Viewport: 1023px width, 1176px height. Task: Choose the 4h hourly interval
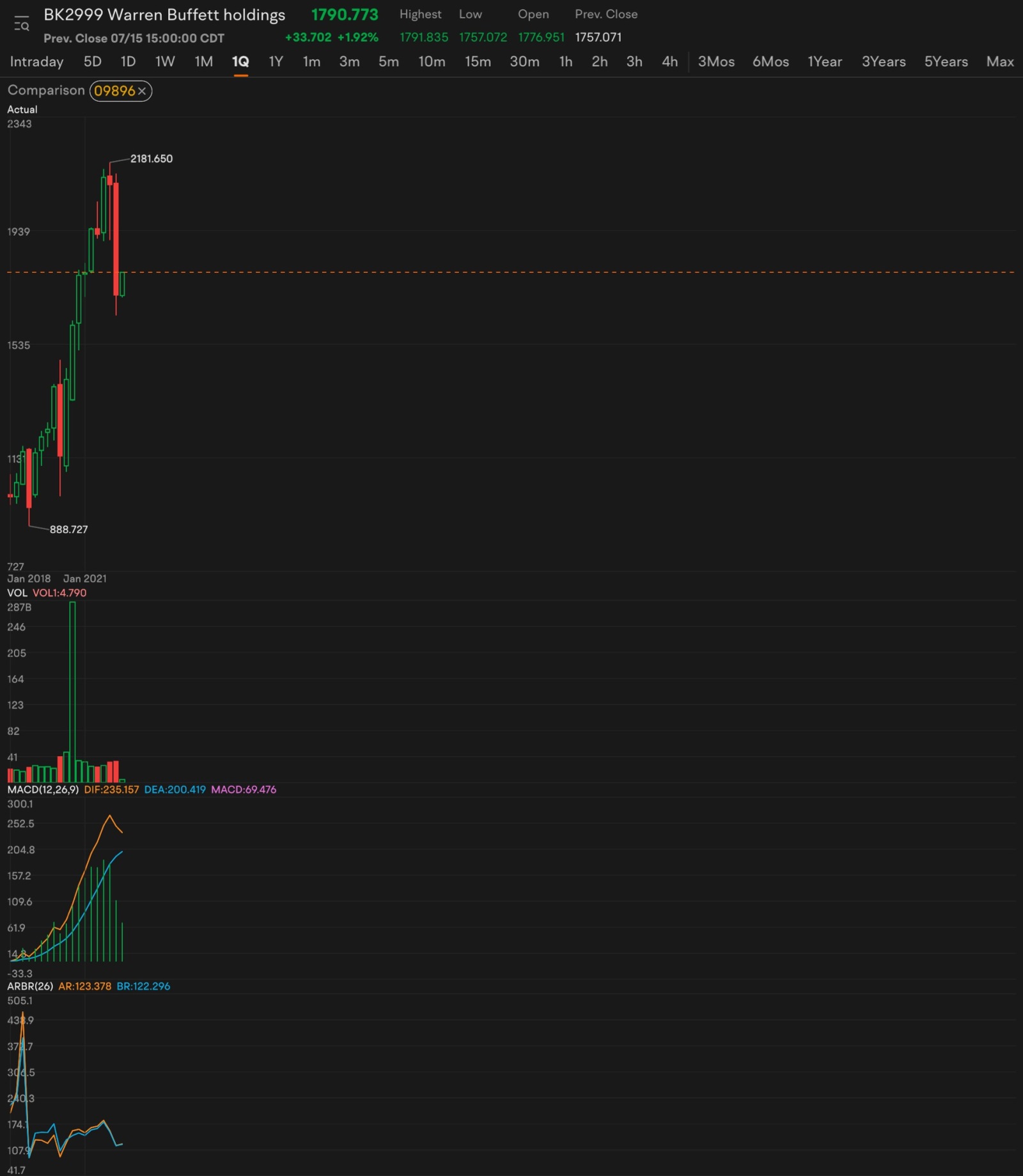[669, 62]
